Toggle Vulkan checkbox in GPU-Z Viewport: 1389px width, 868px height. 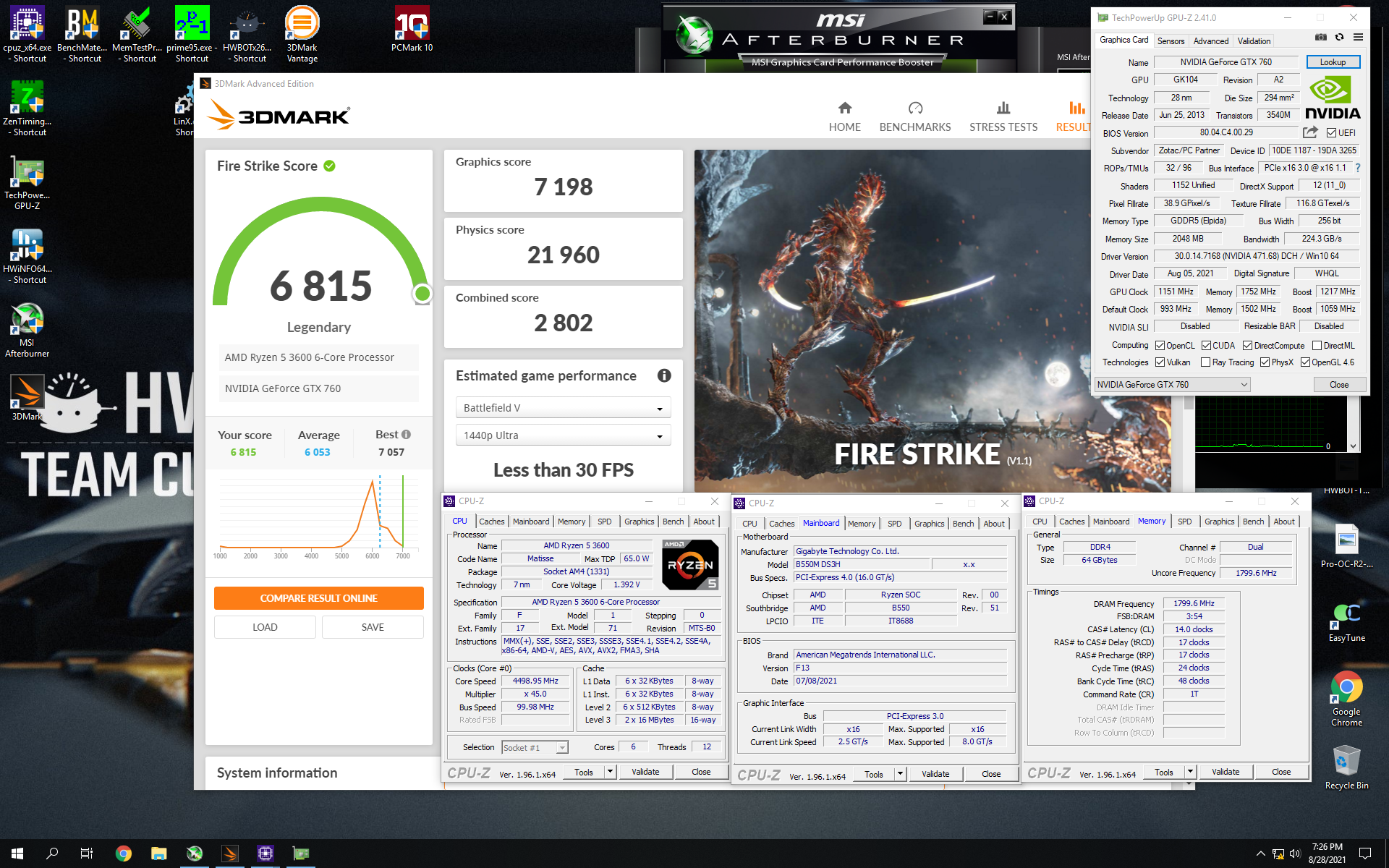[x=1160, y=362]
